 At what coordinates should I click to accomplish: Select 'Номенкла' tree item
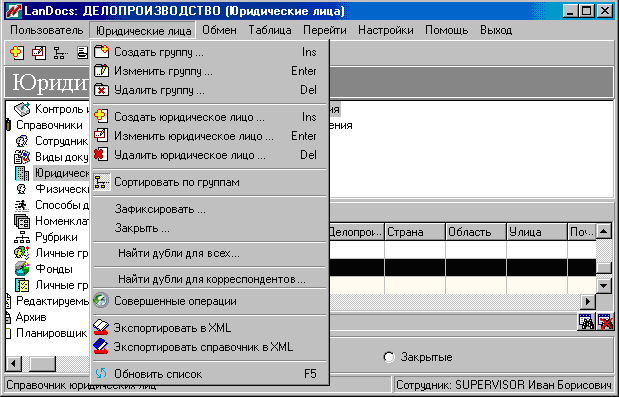coord(62,221)
